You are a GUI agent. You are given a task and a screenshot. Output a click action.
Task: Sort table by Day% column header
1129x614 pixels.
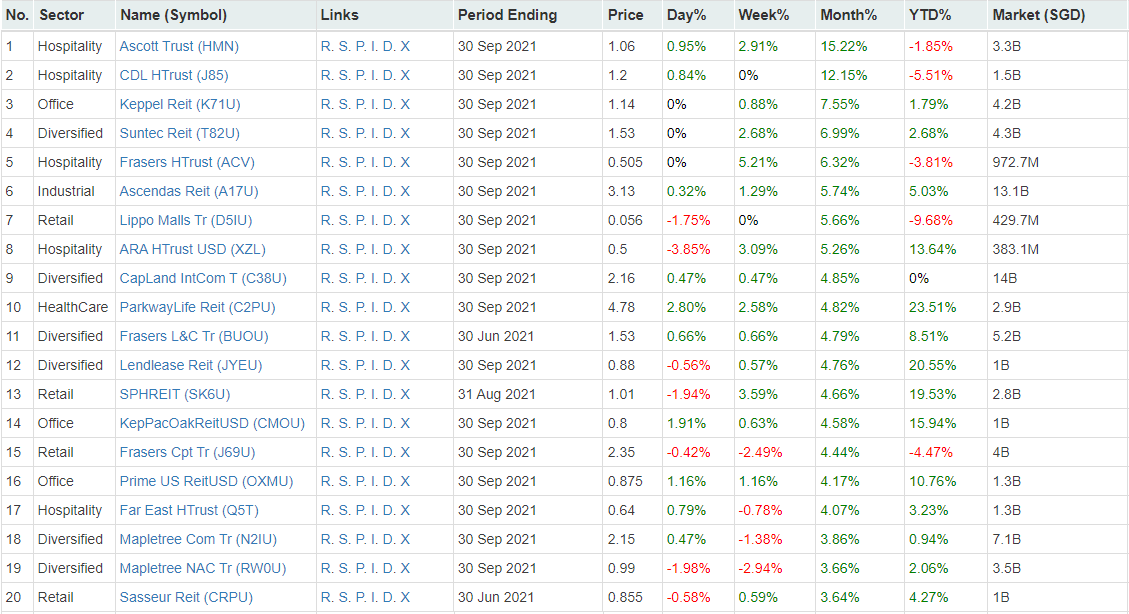687,15
